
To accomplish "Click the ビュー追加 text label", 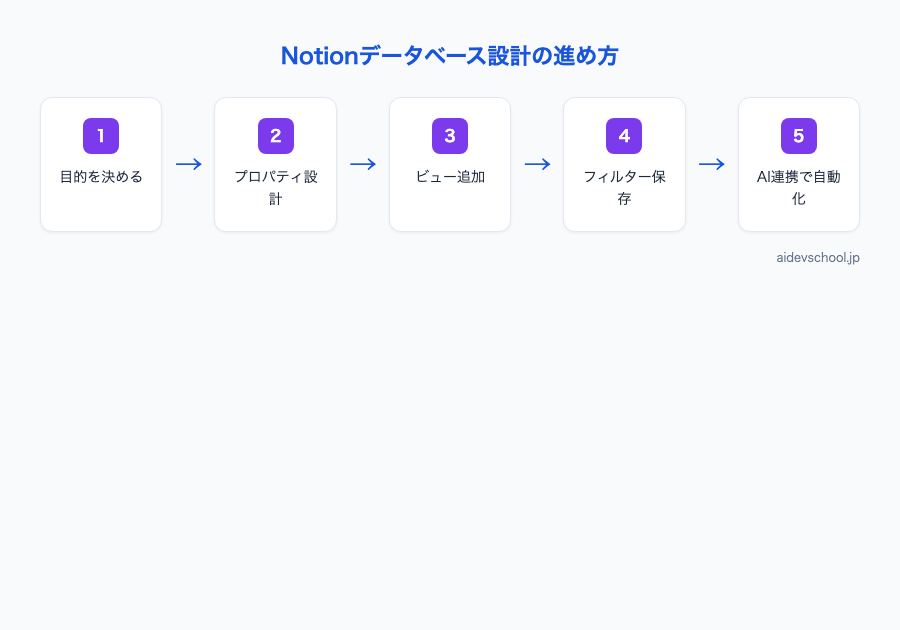I will (x=449, y=176).
